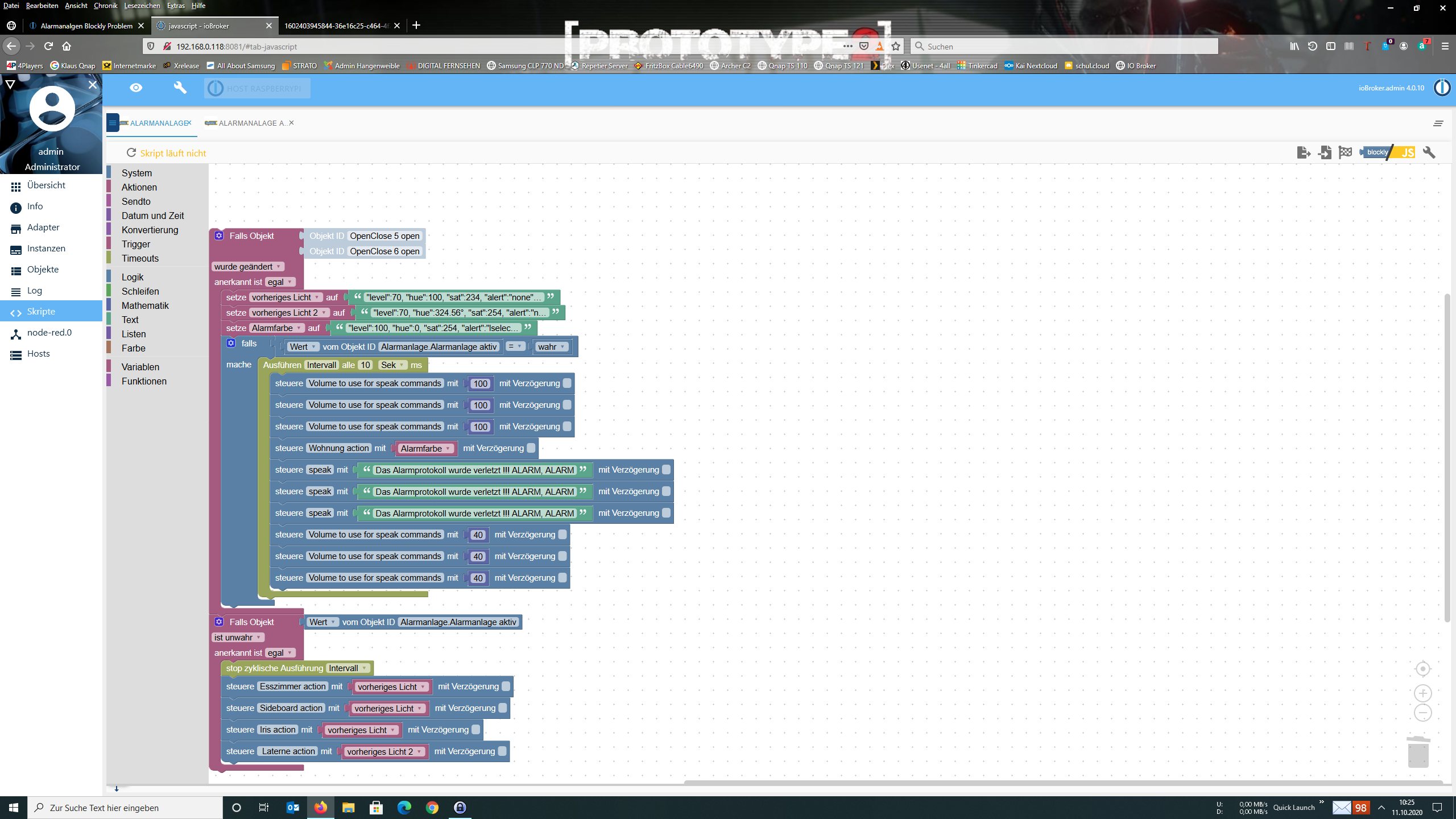Open the 'wahr' value dropdown
1456x819 pixels.
point(552,347)
